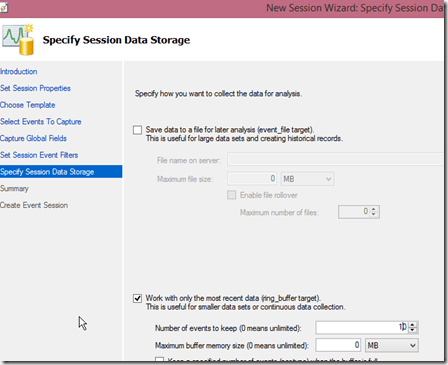Click the File name on server field

pos(335,159)
